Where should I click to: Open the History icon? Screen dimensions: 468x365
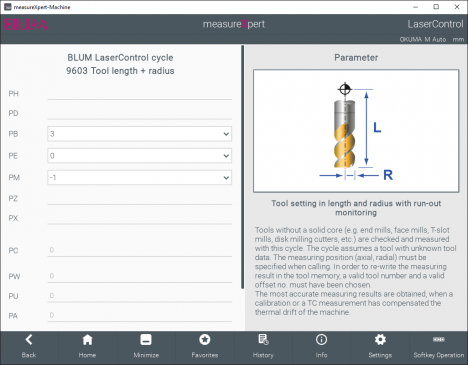(x=263, y=340)
